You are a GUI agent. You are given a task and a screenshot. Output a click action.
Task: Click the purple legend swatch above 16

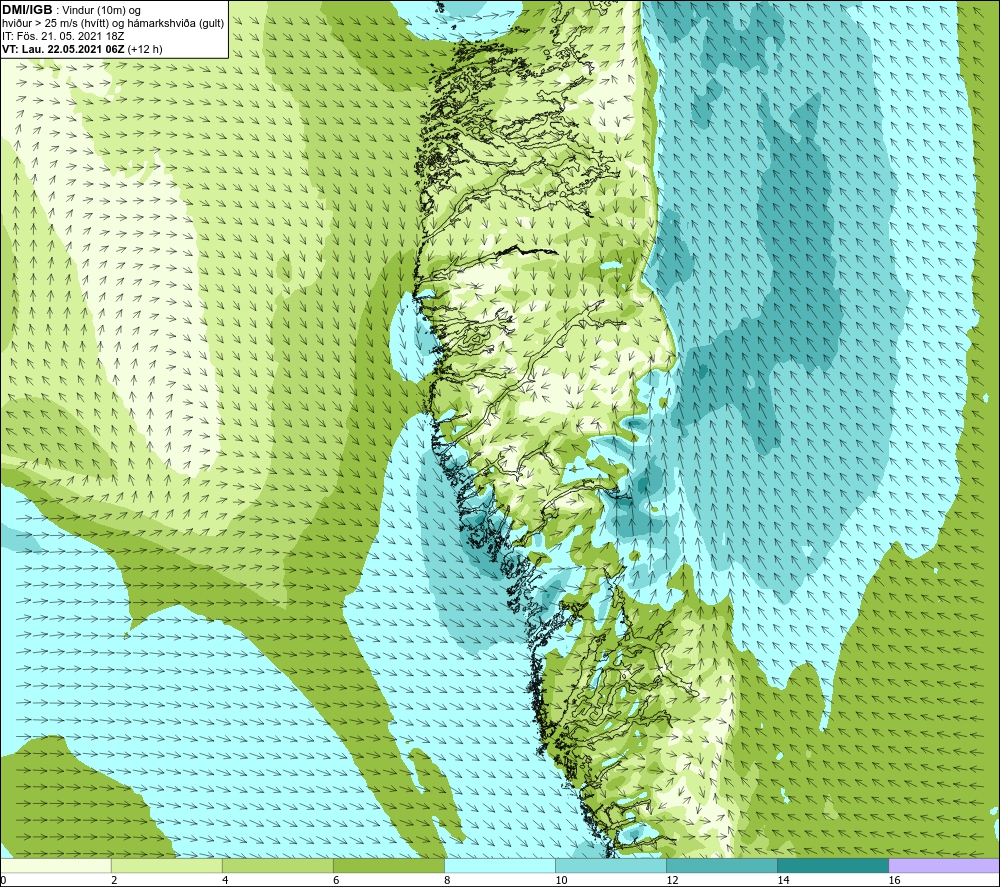click(944, 865)
